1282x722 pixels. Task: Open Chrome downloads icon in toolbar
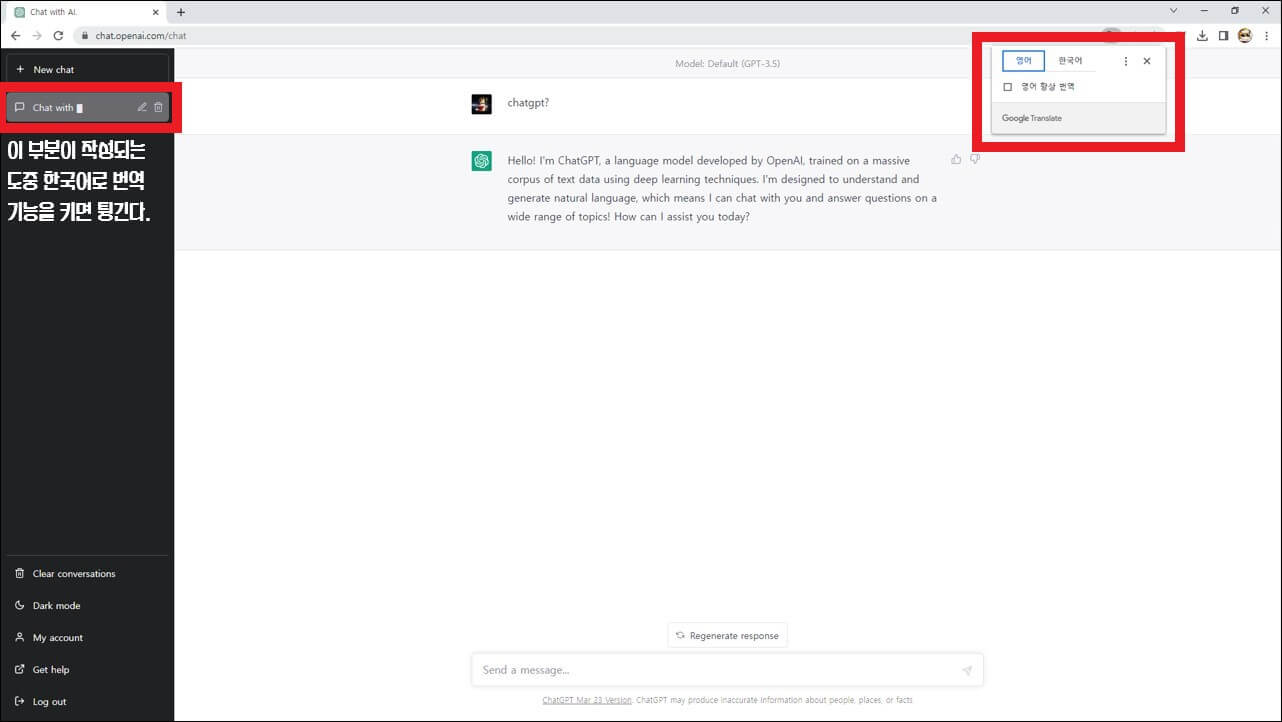point(1203,35)
